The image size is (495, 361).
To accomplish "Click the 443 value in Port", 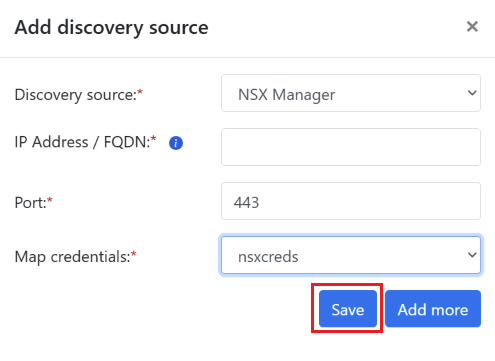I will click(x=246, y=202).
